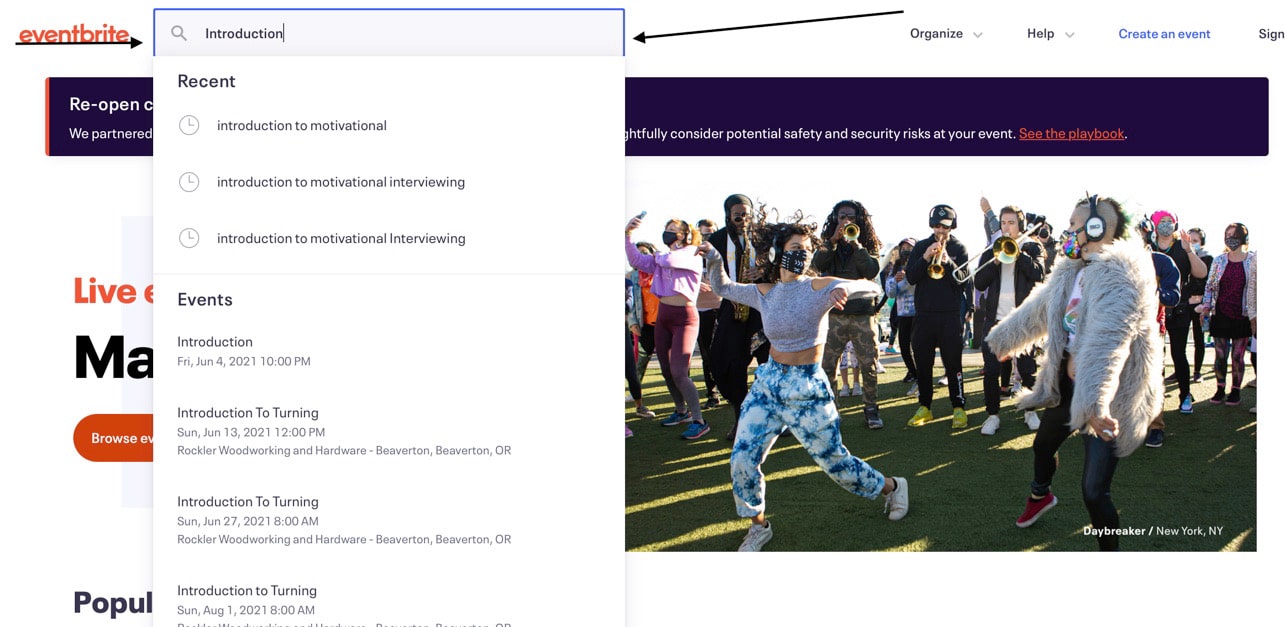This screenshot has width=1287, height=627.
Task: Click the Create an event link
Action: point(1164,34)
